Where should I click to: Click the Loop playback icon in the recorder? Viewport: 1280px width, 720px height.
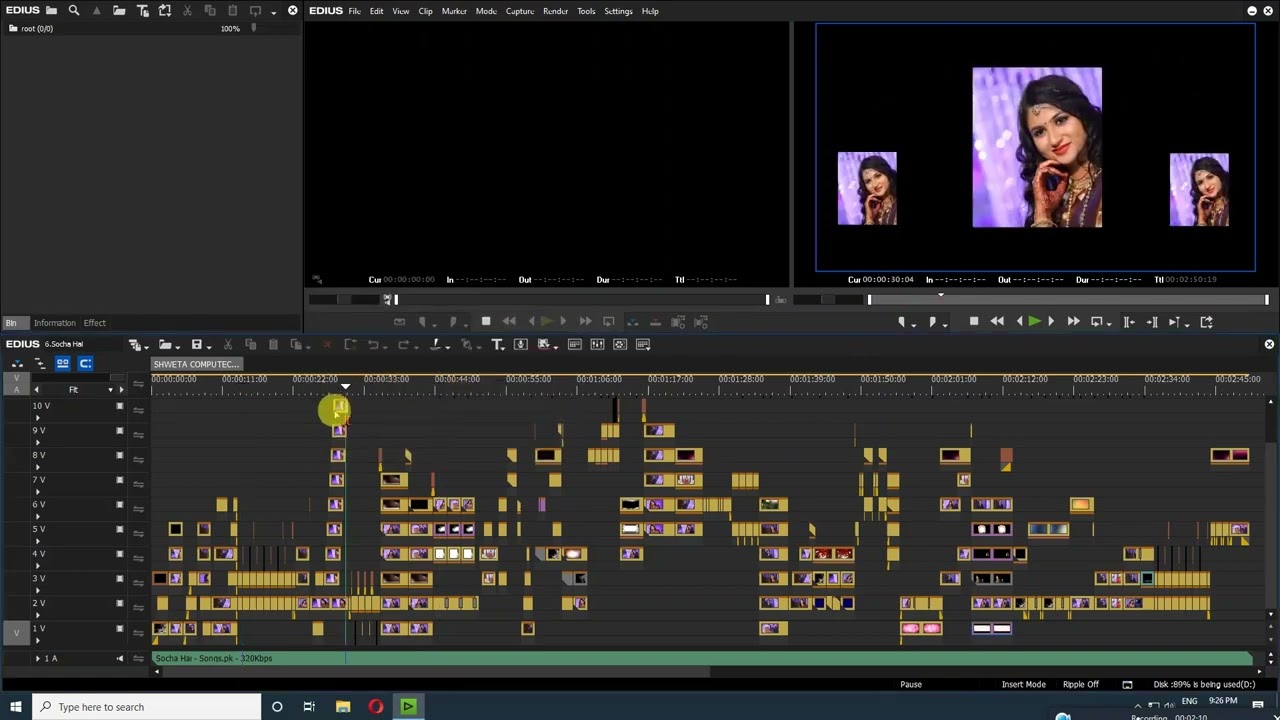1097,322
